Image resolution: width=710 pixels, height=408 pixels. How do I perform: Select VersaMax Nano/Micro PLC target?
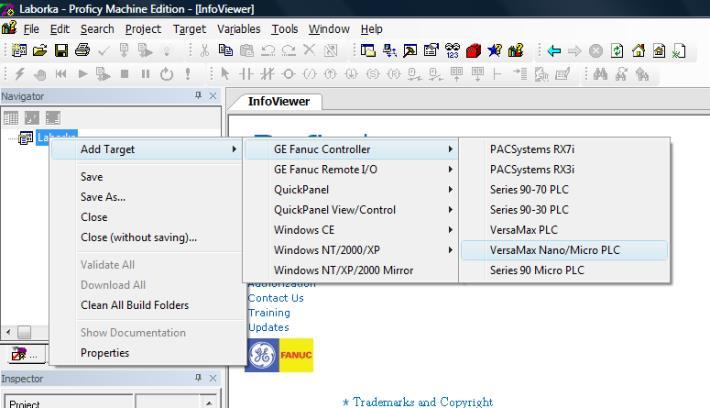[x=564, y=250]
